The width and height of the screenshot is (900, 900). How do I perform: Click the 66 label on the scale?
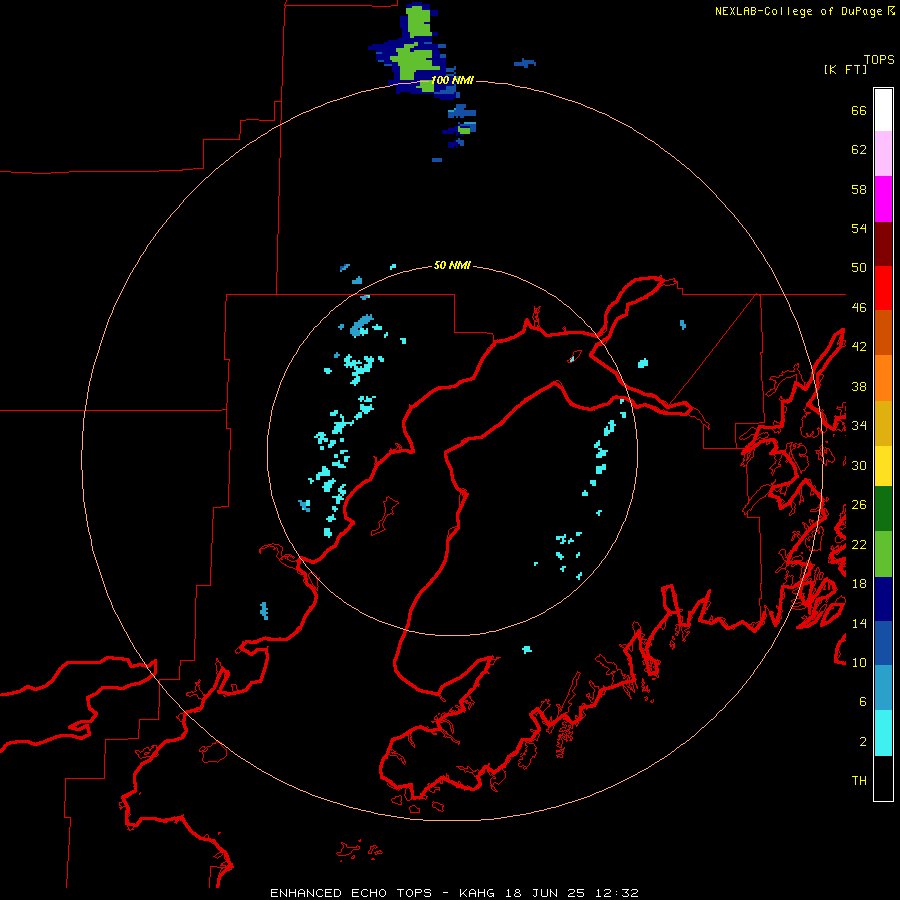click(859, 110)
